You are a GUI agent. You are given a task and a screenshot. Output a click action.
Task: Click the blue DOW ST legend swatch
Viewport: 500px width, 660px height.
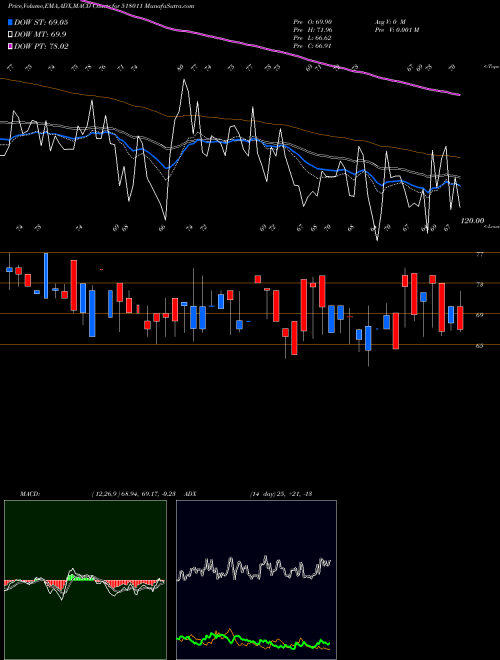point(10,23)
